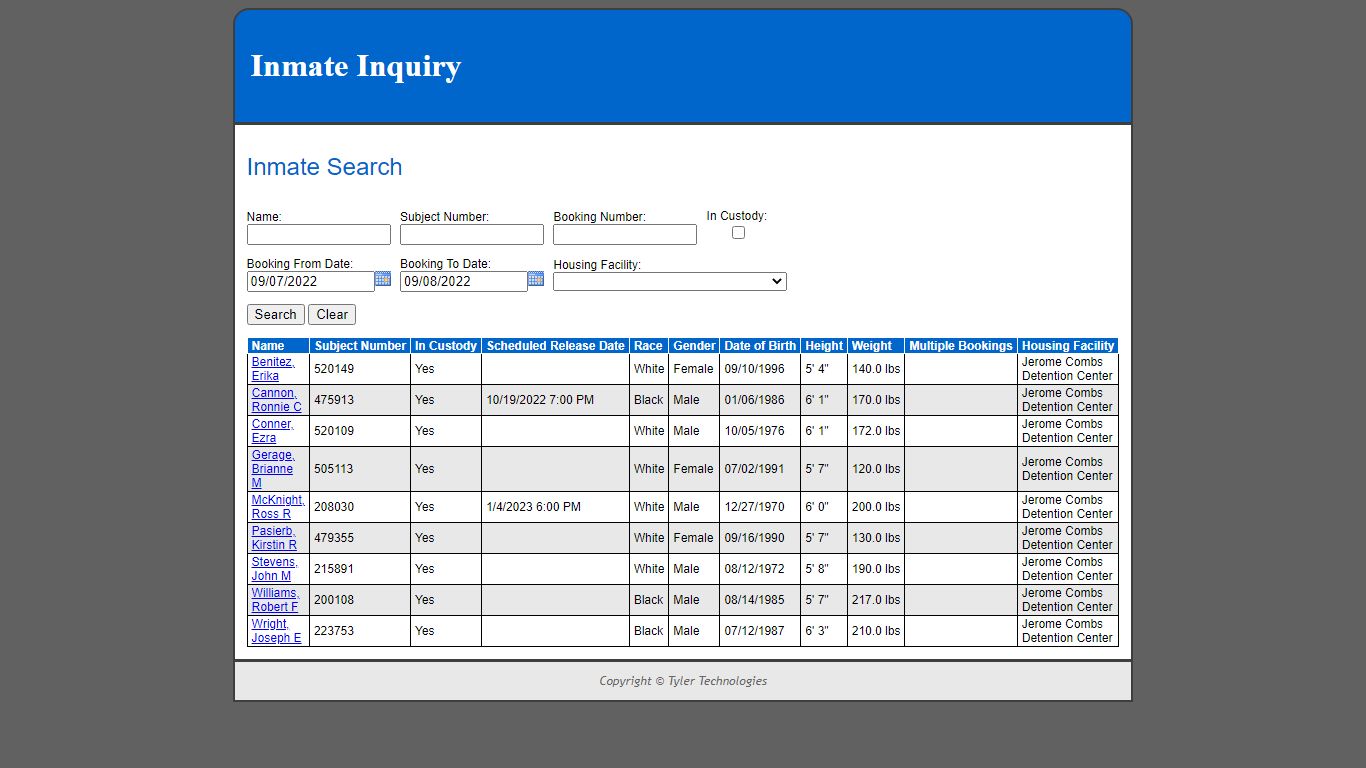This screenshot has height=768, width=1366.
Task: Open the Booking To Date calendar picker
Action: pyautogui.click(x=536, y=279)
